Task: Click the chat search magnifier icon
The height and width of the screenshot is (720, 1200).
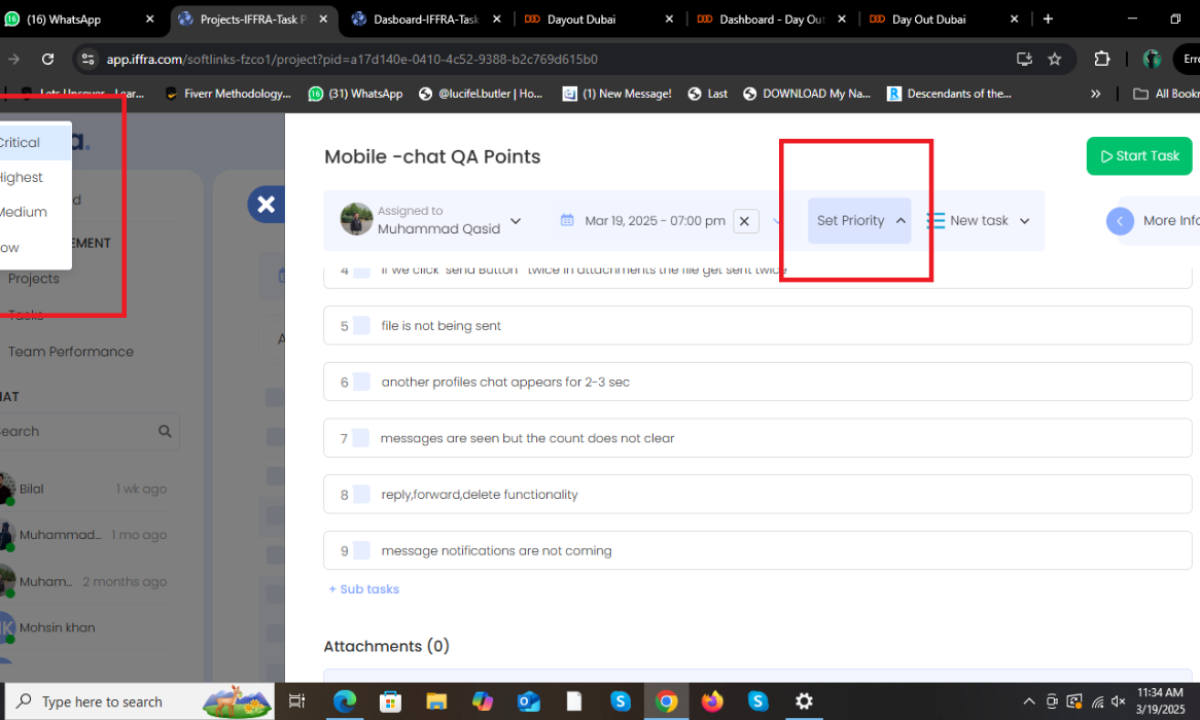Action: tap(165, 432)
